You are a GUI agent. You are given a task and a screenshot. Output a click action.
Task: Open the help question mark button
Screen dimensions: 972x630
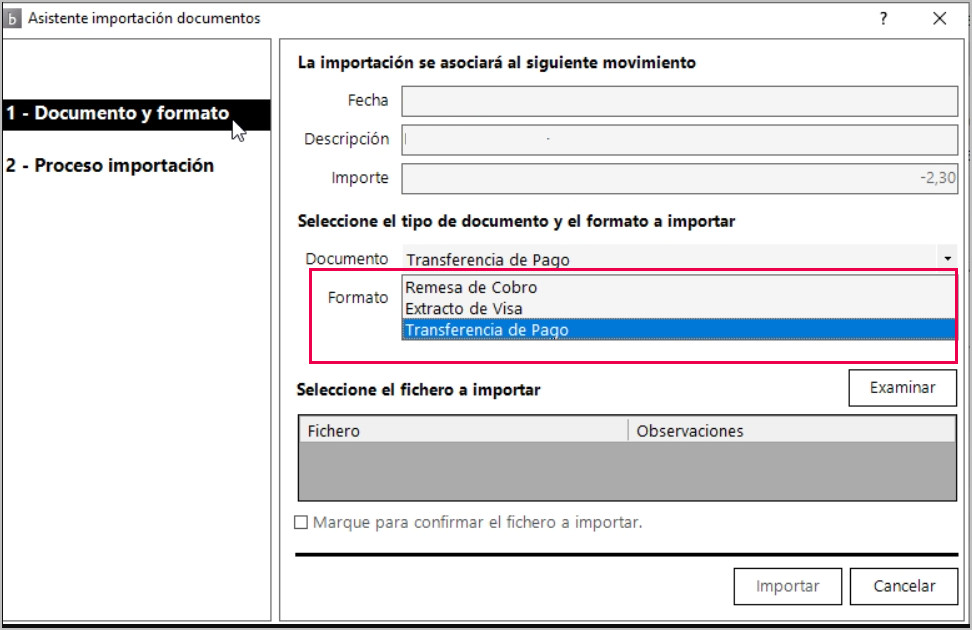coord(883,19)
